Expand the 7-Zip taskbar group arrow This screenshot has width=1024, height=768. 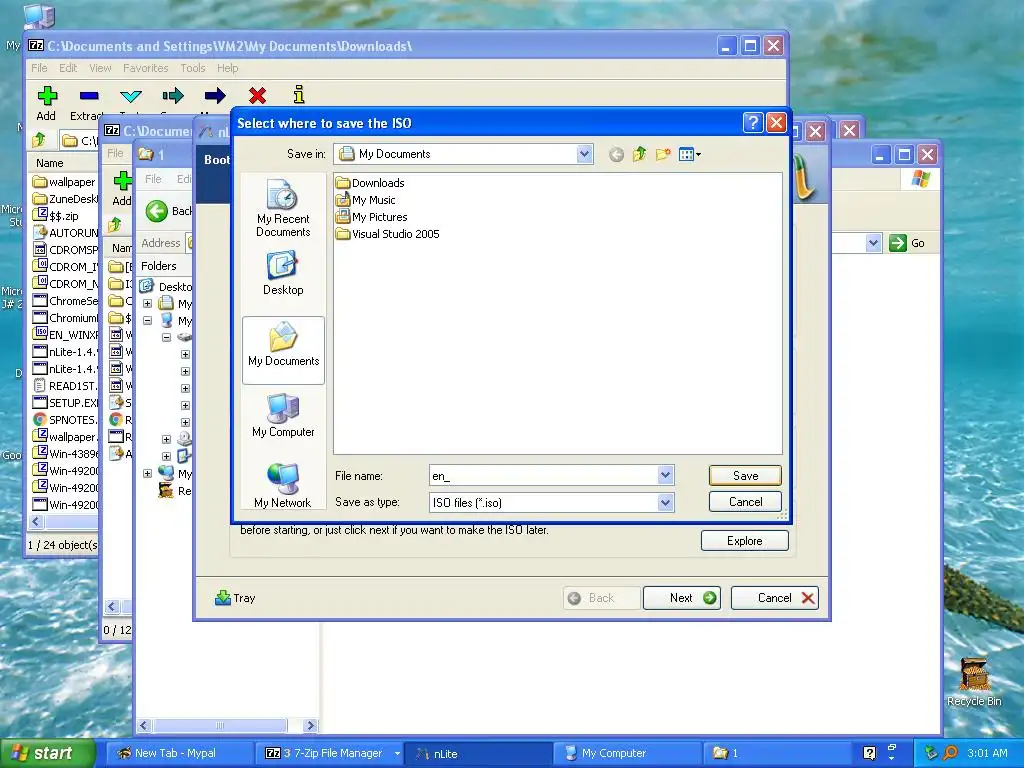coord(396,753)
